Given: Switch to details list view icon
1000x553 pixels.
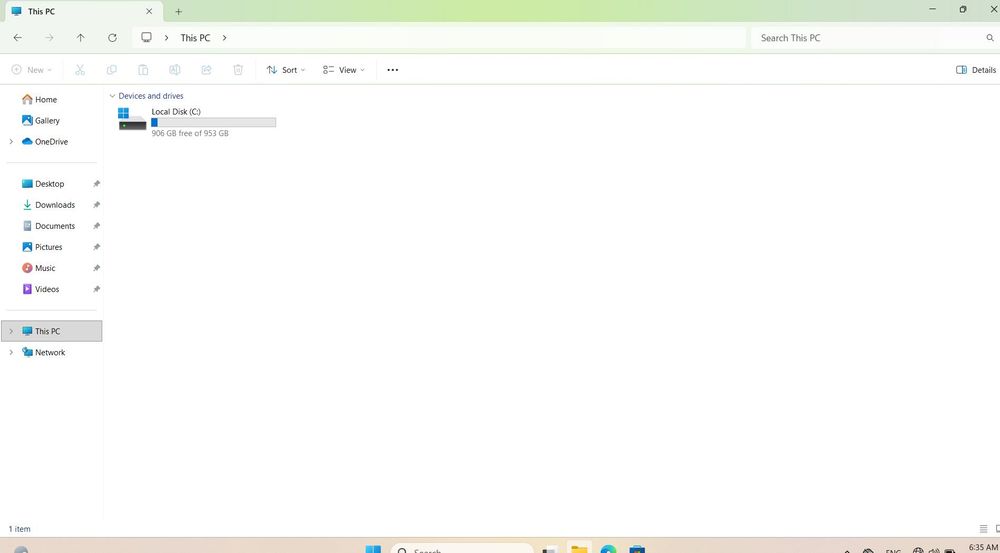Looking at the screenshot, I should point(983,529).
